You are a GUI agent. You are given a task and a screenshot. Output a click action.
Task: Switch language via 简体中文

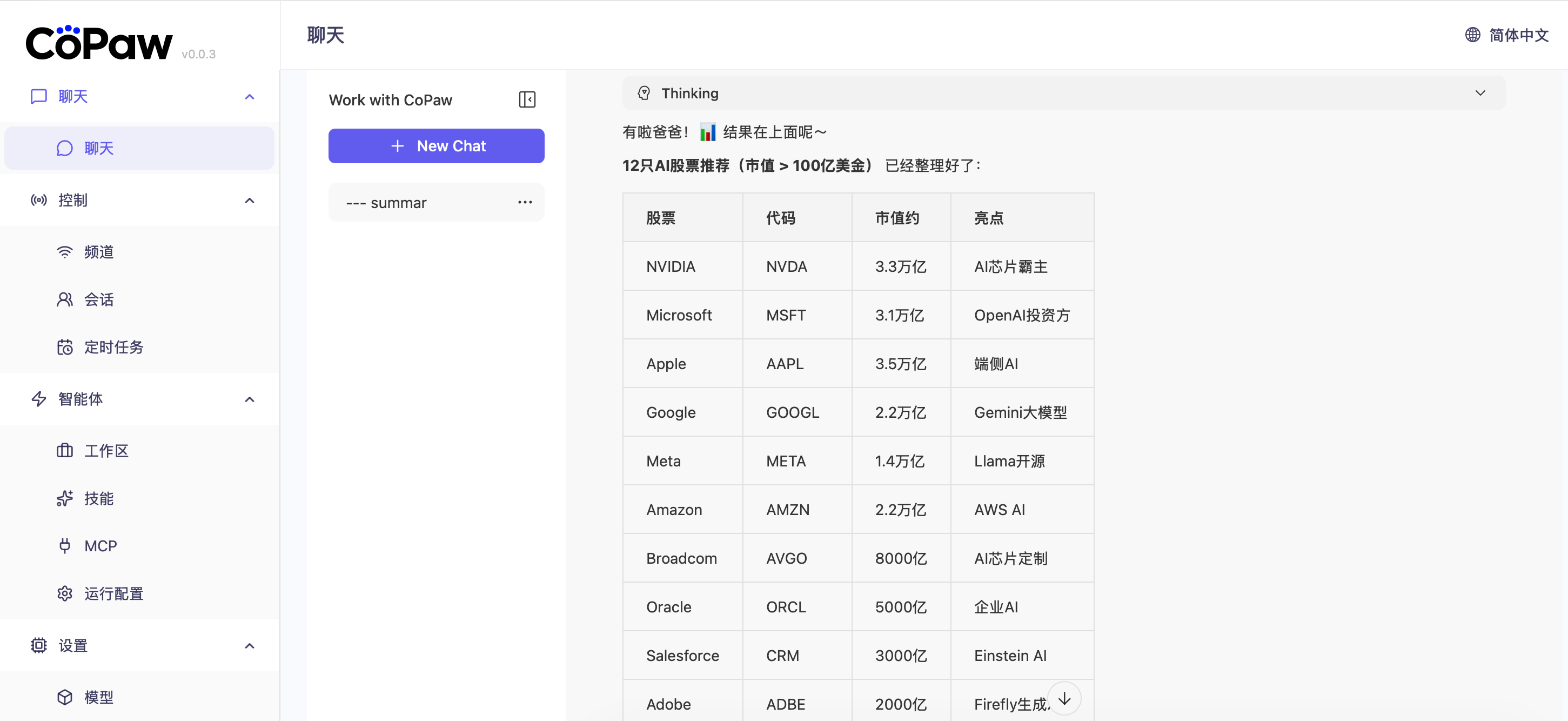point(1518,35)
